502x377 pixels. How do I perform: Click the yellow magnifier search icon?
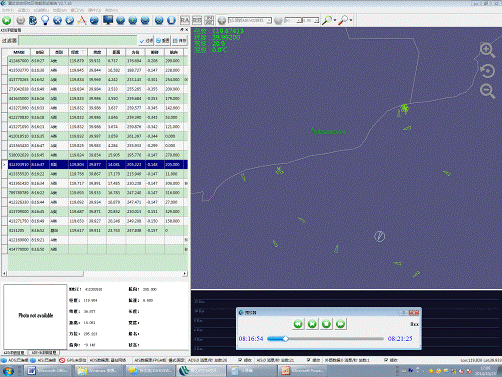point(327,20)
